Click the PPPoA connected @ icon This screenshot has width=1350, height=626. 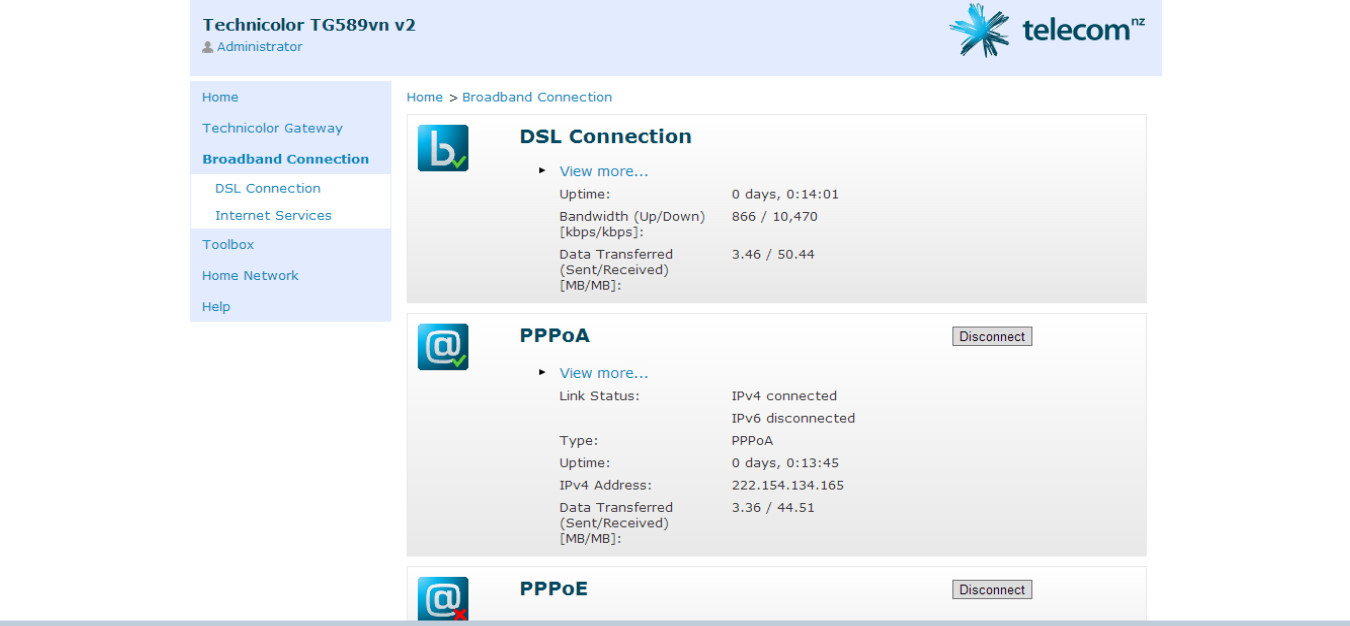[x=442, y=347]
